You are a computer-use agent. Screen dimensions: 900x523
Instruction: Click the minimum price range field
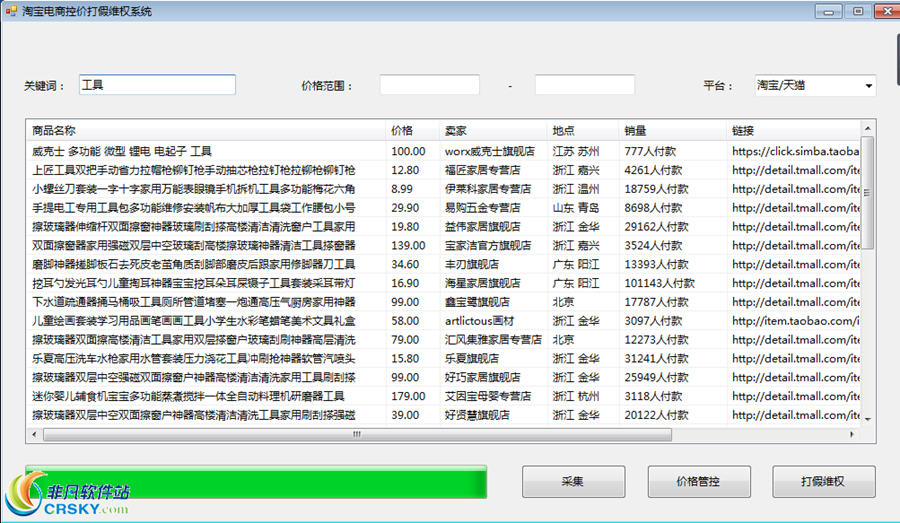(429, 85)
